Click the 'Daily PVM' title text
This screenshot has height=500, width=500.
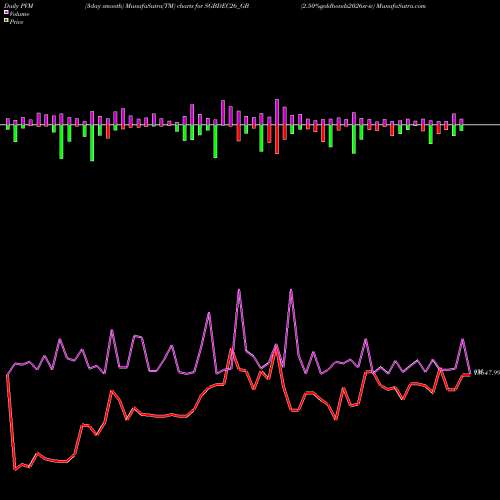pos(19,6)
